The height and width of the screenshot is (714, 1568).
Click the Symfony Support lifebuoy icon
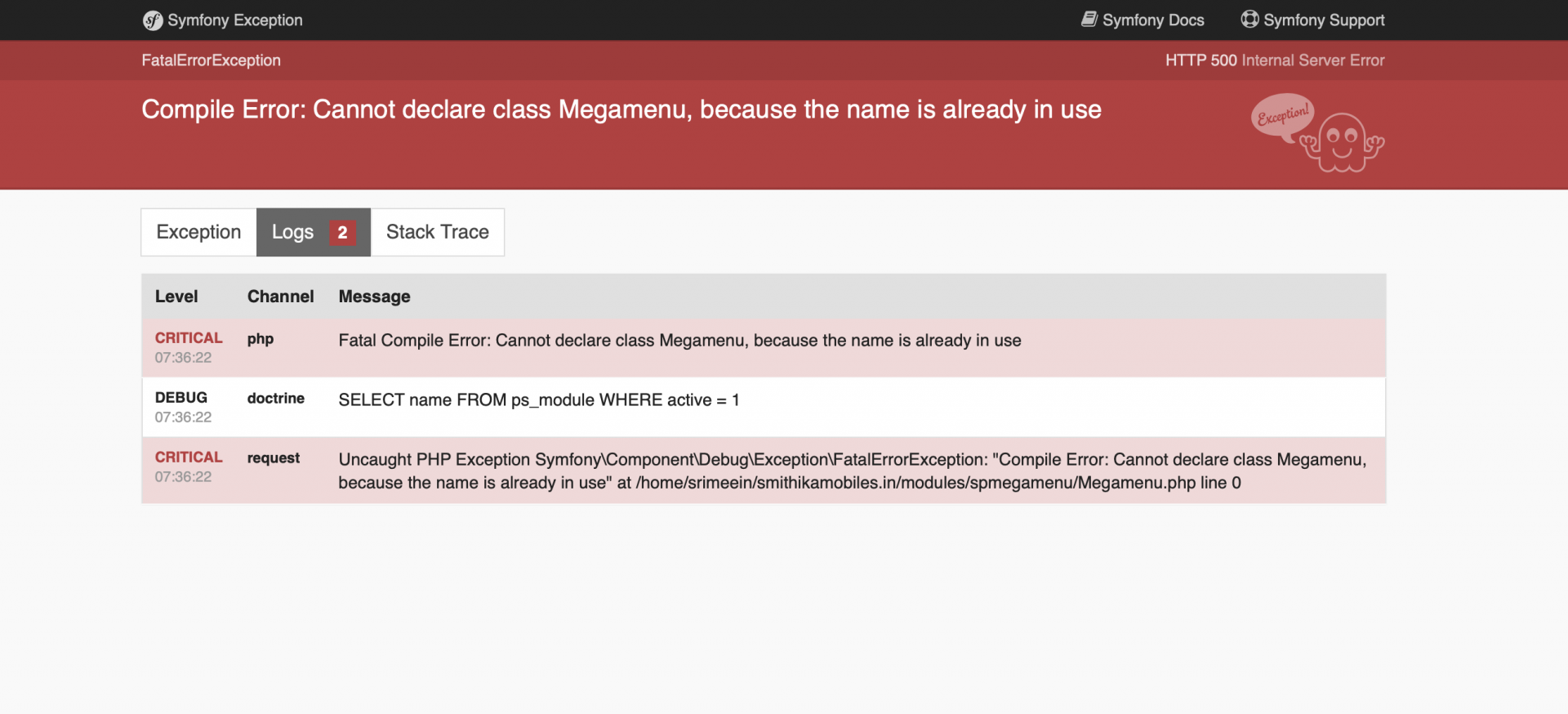point(1249,20)
